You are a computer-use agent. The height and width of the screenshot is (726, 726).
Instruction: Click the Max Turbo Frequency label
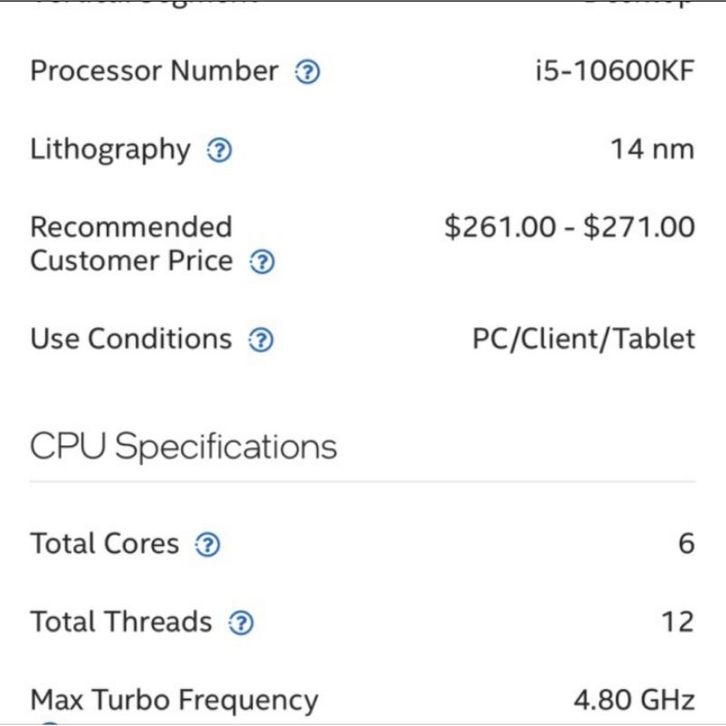[174, 699]
